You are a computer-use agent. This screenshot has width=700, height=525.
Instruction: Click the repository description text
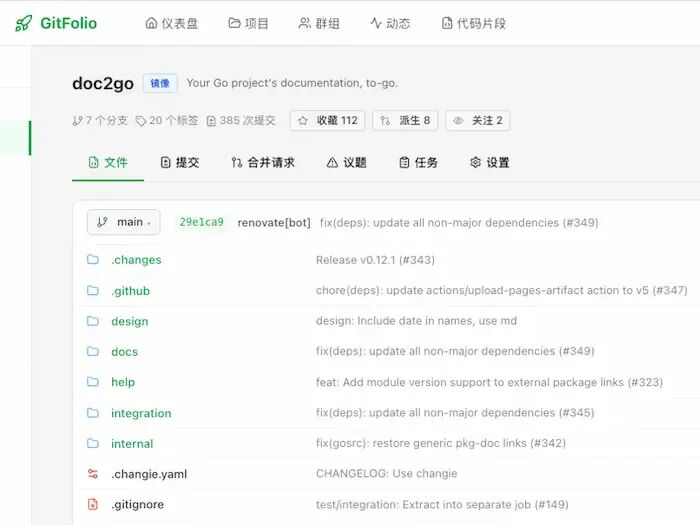292,83
